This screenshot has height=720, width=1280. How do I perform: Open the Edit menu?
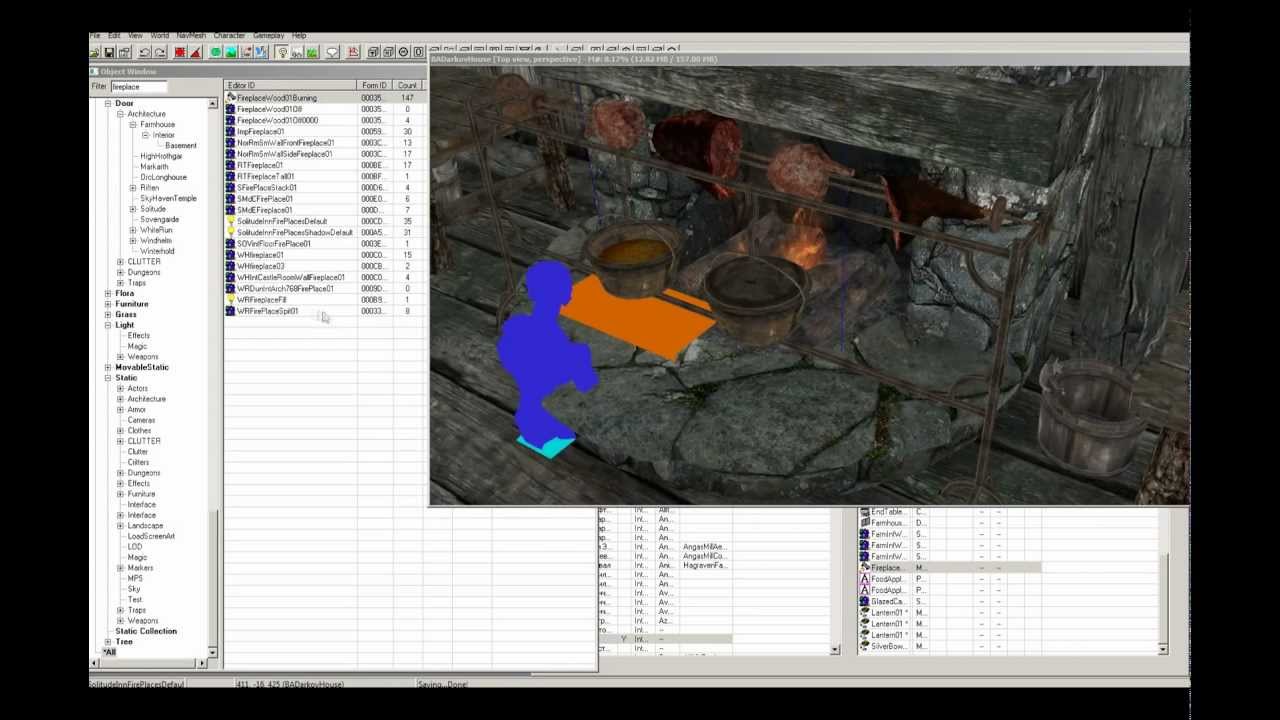pyautogui.click(x=114, y=36)
